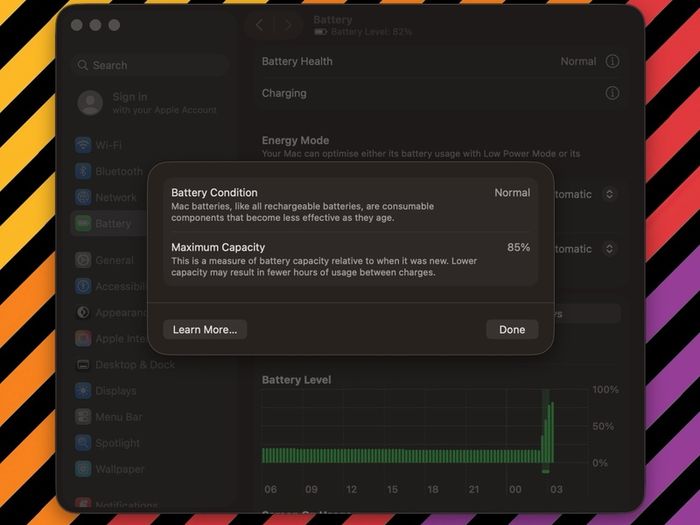Screen dimensions: 700x525
Task: Click the Battery Health info icon
Action: tap(612, 61)
